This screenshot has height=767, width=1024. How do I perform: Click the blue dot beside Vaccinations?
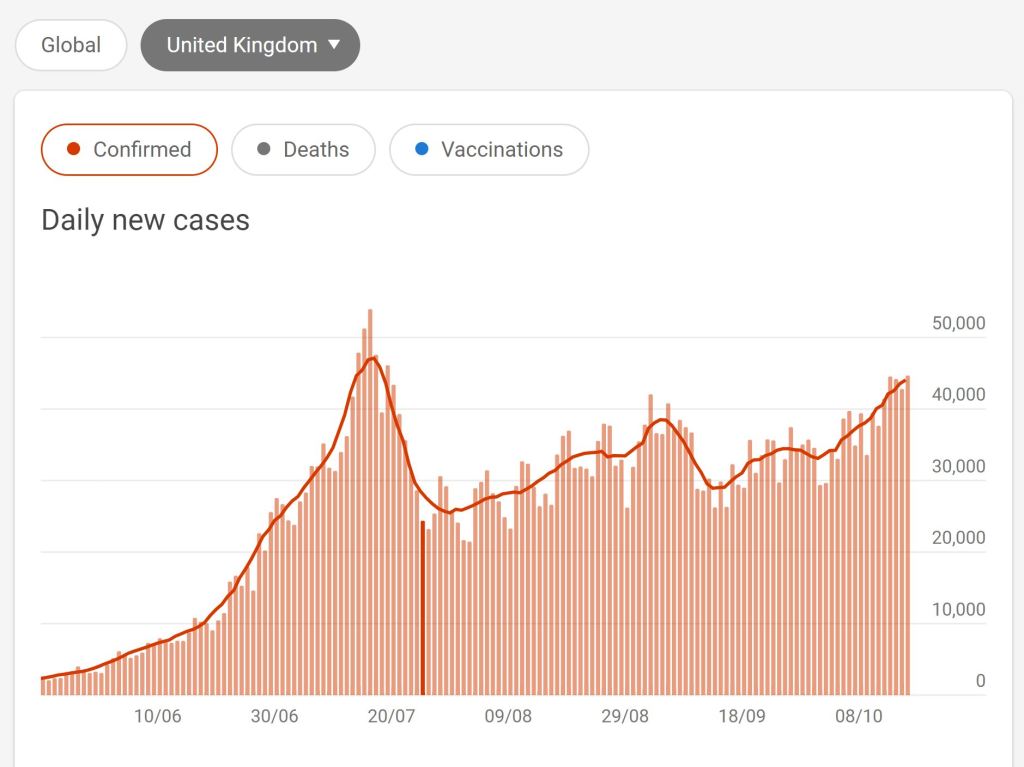pos(421,150)
